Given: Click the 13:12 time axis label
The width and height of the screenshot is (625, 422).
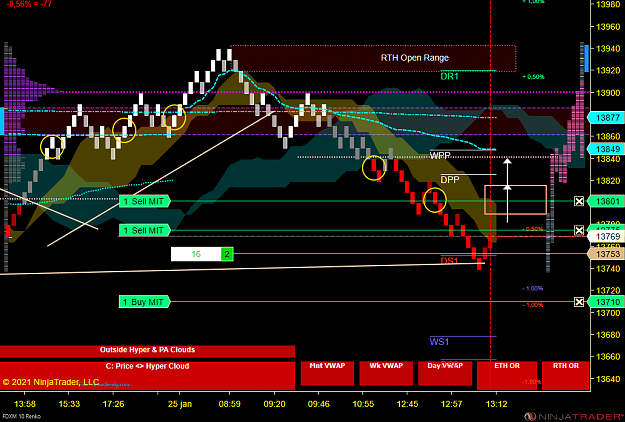Looking at the screenshot, I should (497, 404).
